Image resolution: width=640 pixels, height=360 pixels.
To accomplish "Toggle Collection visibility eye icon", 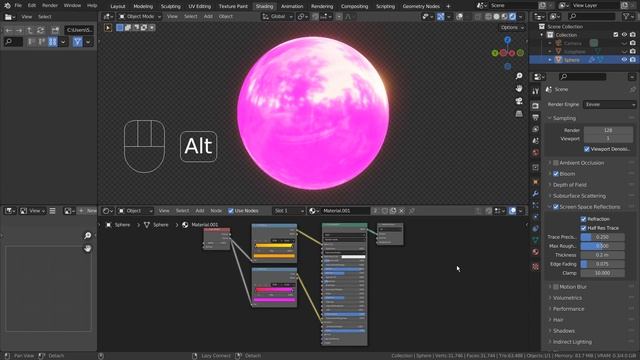I will tap(624, 35).
